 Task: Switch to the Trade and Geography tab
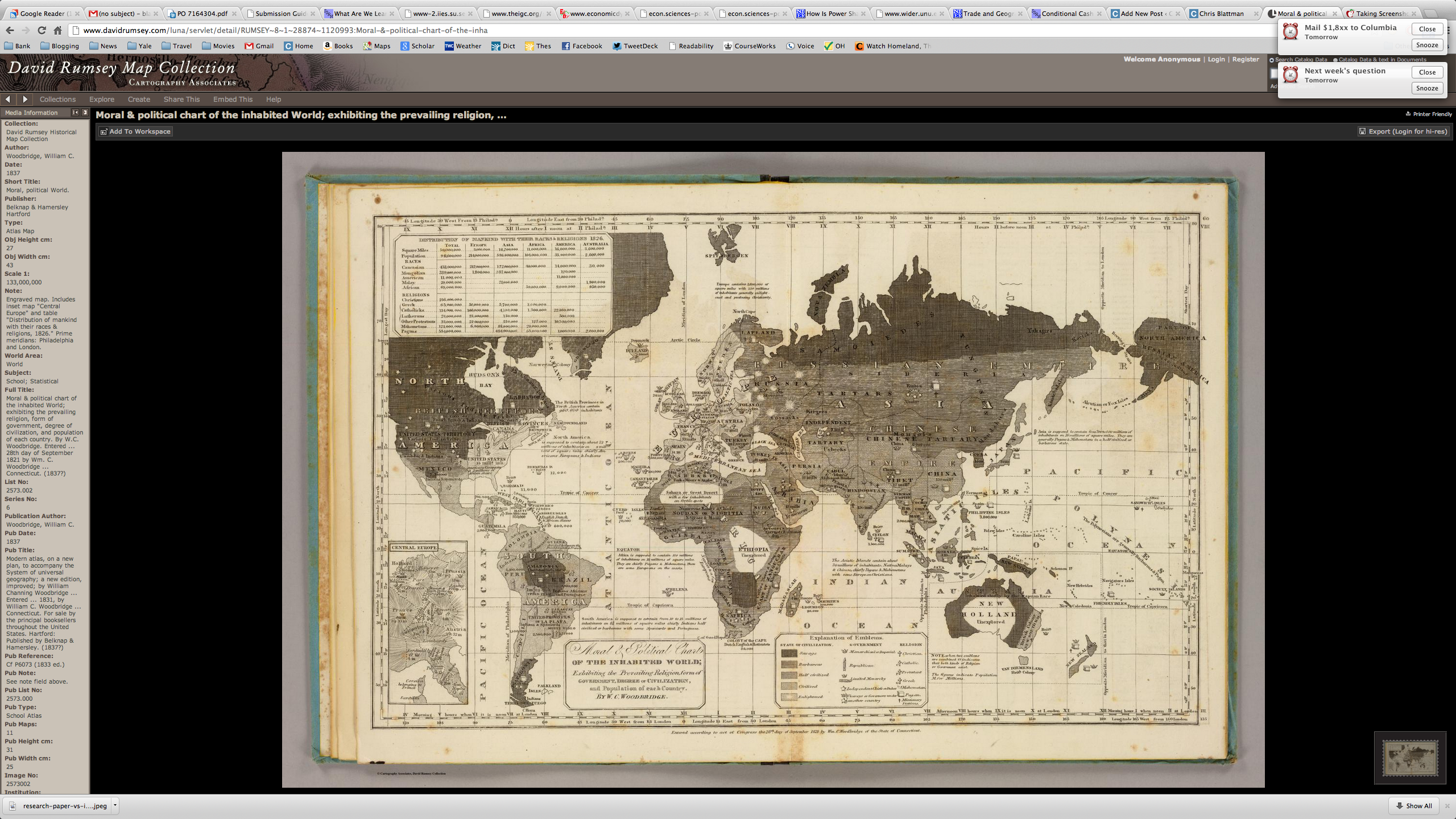tap(988, 14)
